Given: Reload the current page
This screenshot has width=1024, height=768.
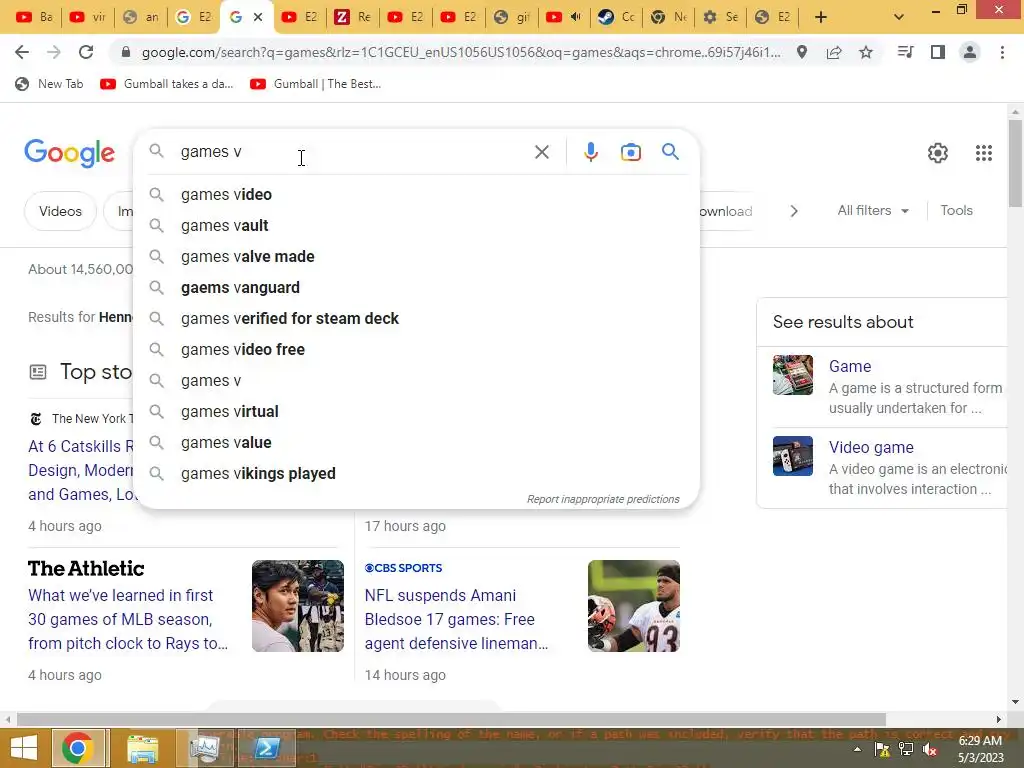Looking at the screenshot, I should point(86,52).
